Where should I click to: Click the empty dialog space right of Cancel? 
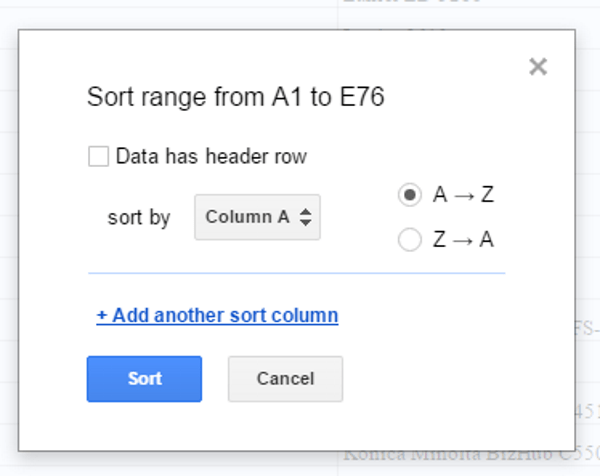[450, 379]
